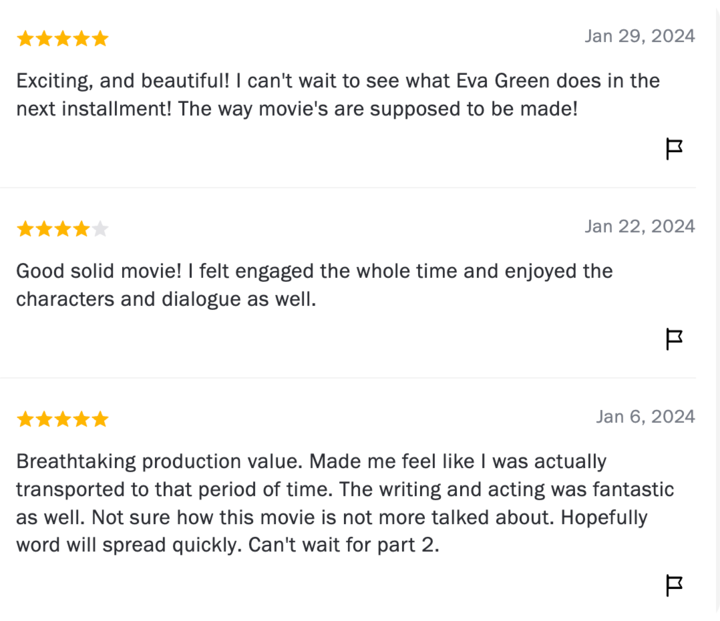
Task: Click the fourth gold star of Jan 22 review
Action: point(81,228)
